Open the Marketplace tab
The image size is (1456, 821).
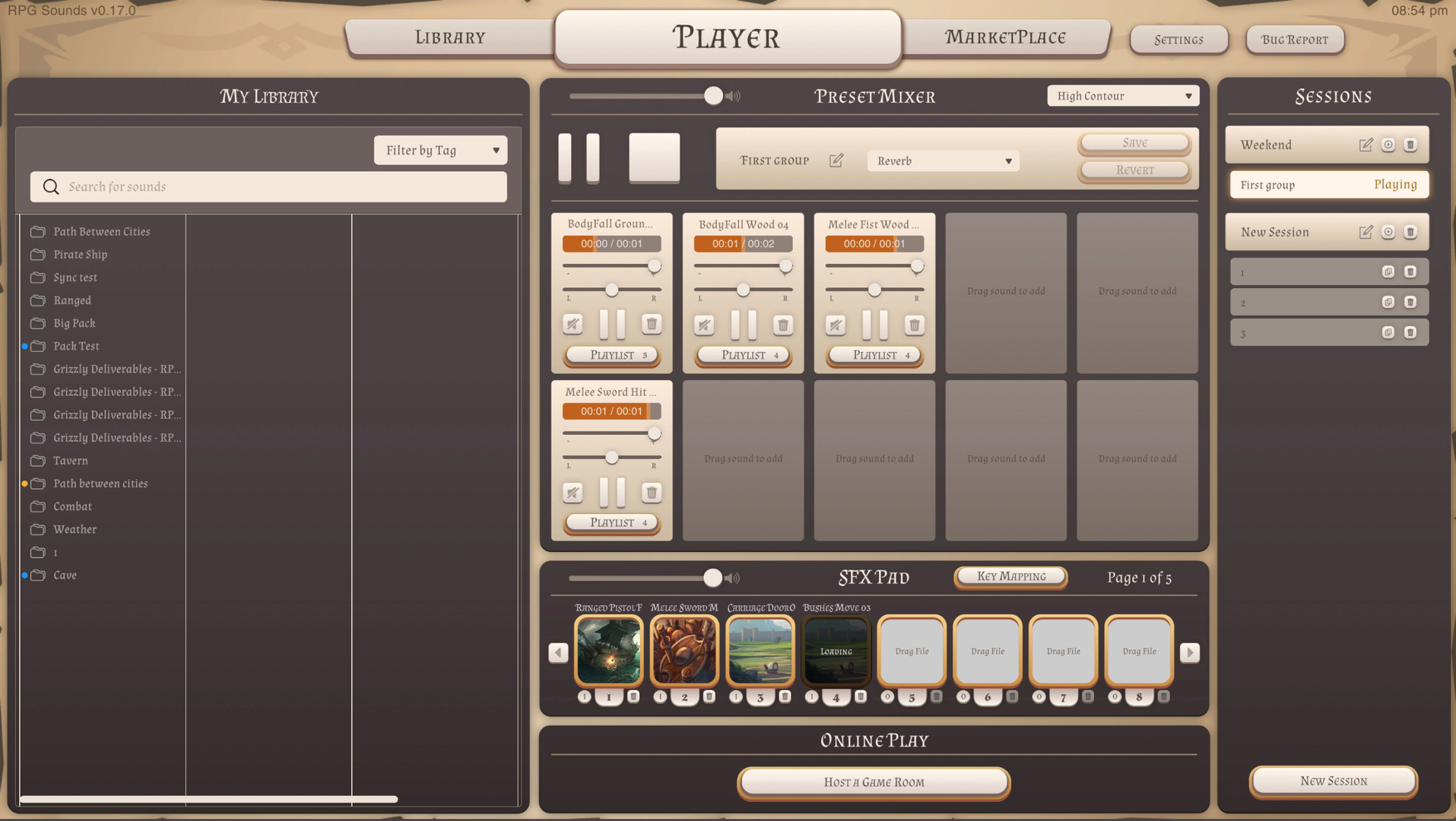click(1005, 37)
